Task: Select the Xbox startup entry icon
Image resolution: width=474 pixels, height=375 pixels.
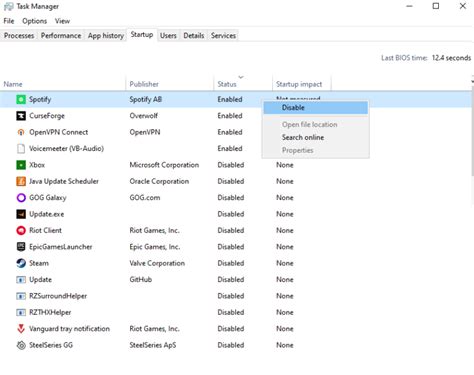Action: pyautogui.click(x=21, y=165)
